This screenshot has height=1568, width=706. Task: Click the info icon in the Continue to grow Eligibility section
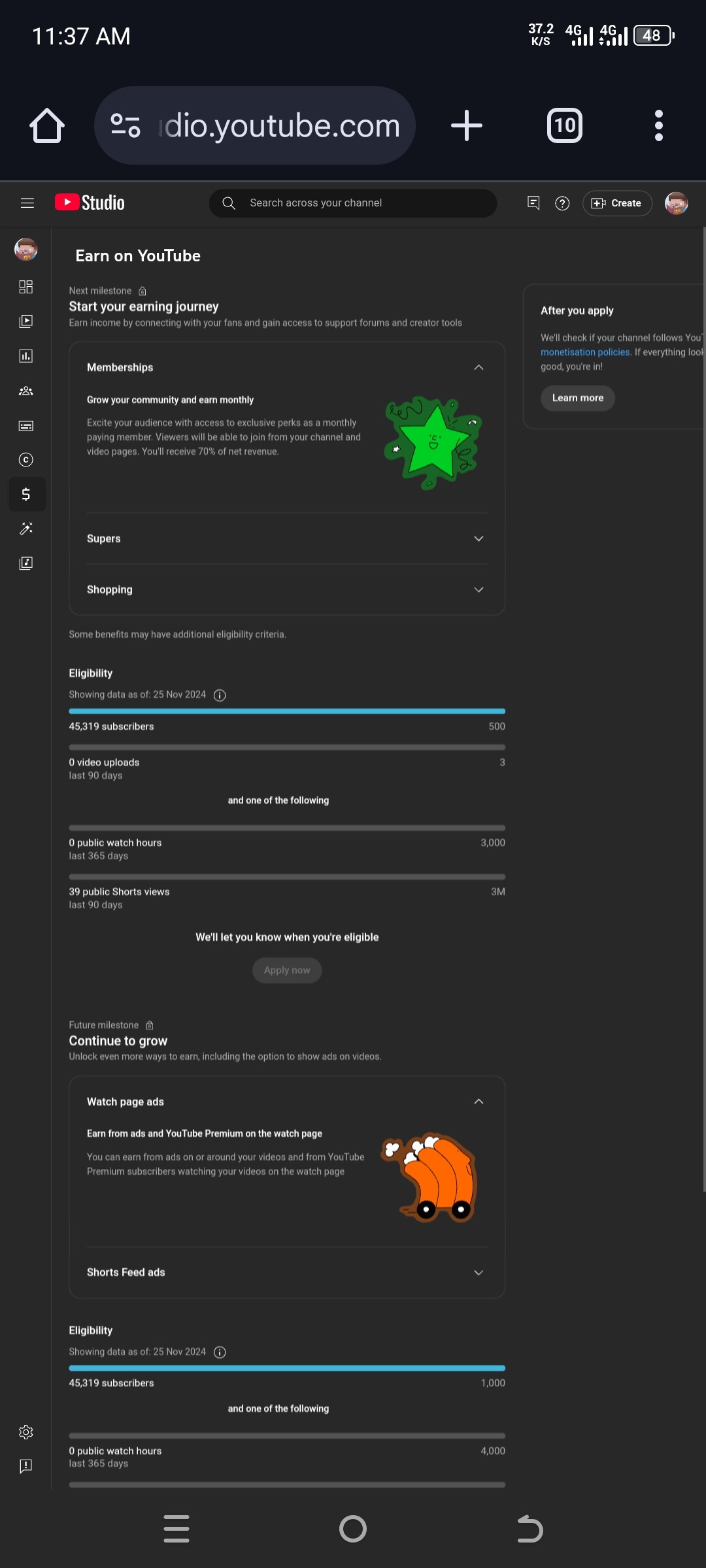(x=220, y=1352)
